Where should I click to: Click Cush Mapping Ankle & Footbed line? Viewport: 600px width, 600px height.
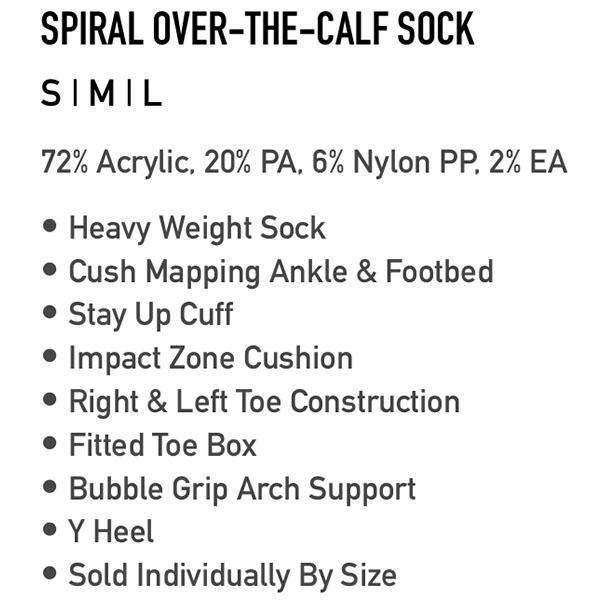coord(280,271)
